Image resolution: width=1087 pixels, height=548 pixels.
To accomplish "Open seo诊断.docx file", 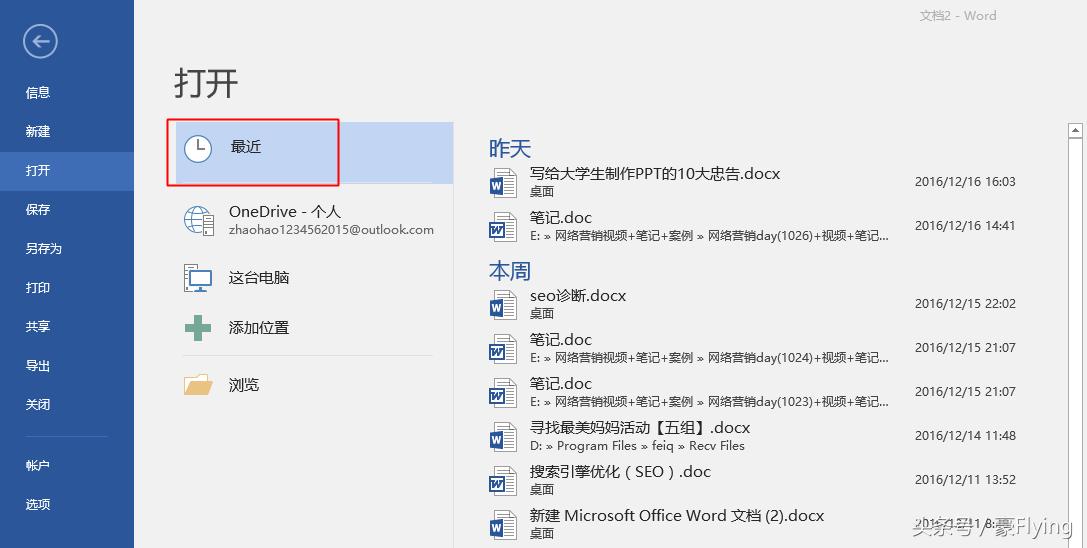I will (x=577, y=296).
